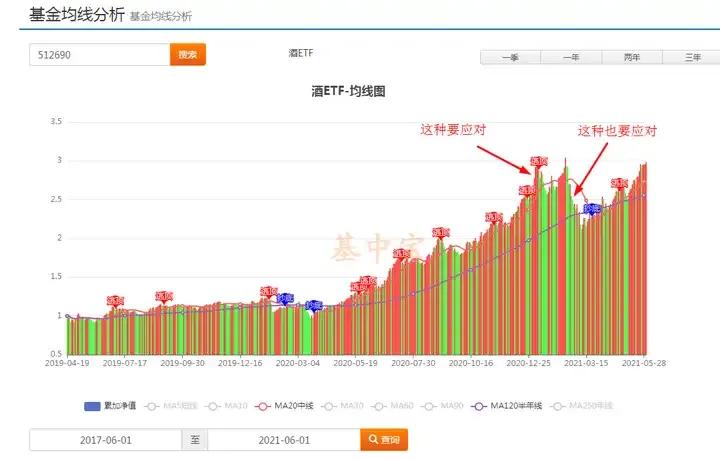The height and width of the screenshot is (459, 720).
Task: Switch to the 一季 time range tab
Action: [x=511, y=57]
